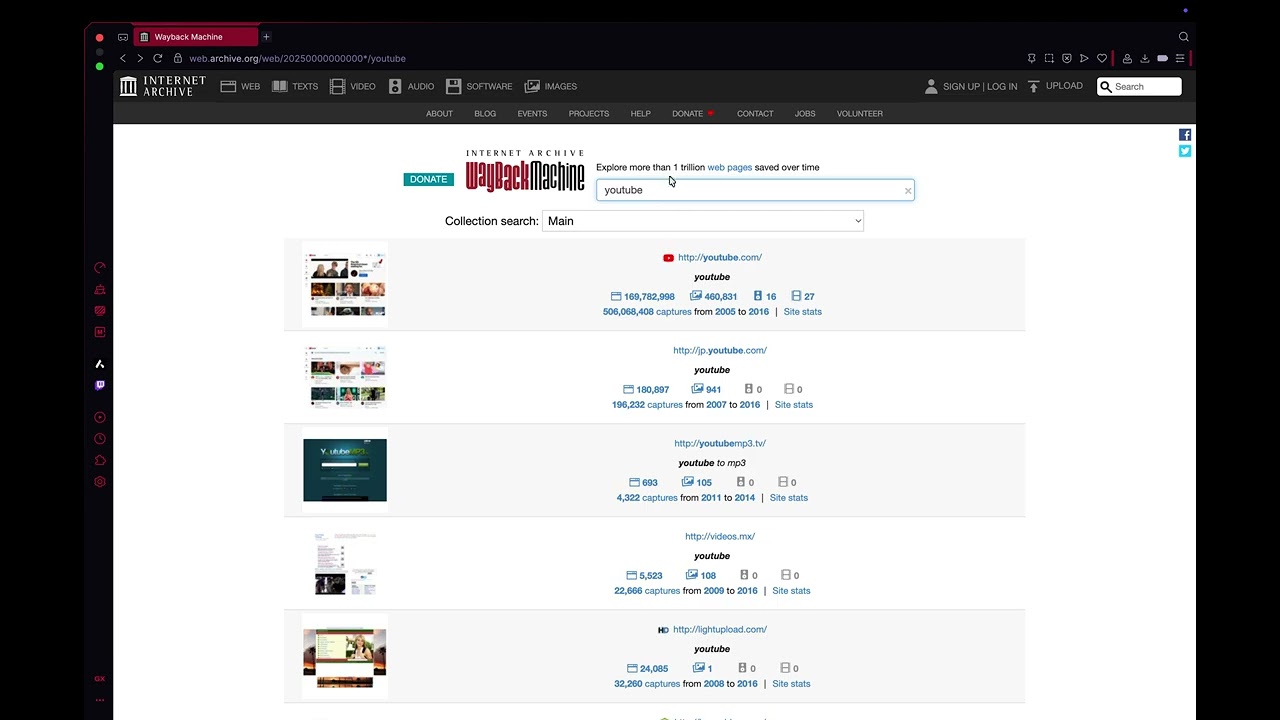Viewport: 1280px width, 720px height.
Task: Open the SOFTWARE media menu
Action: (x=479, y=86)
